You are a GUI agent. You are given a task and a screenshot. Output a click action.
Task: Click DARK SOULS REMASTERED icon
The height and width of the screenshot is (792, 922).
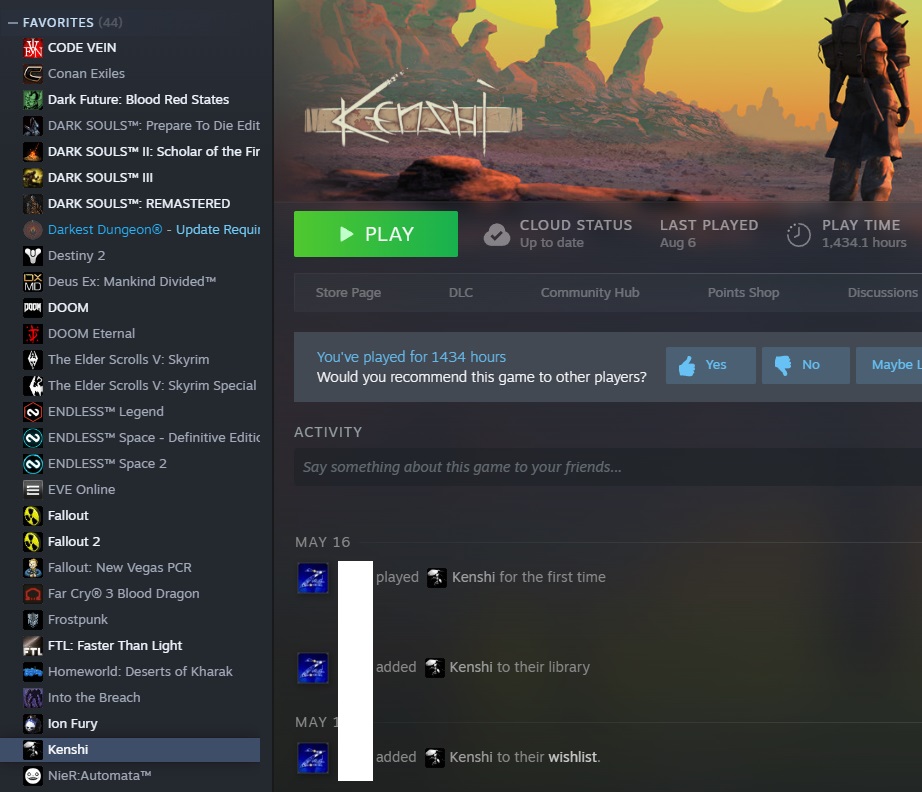point(33,203)
